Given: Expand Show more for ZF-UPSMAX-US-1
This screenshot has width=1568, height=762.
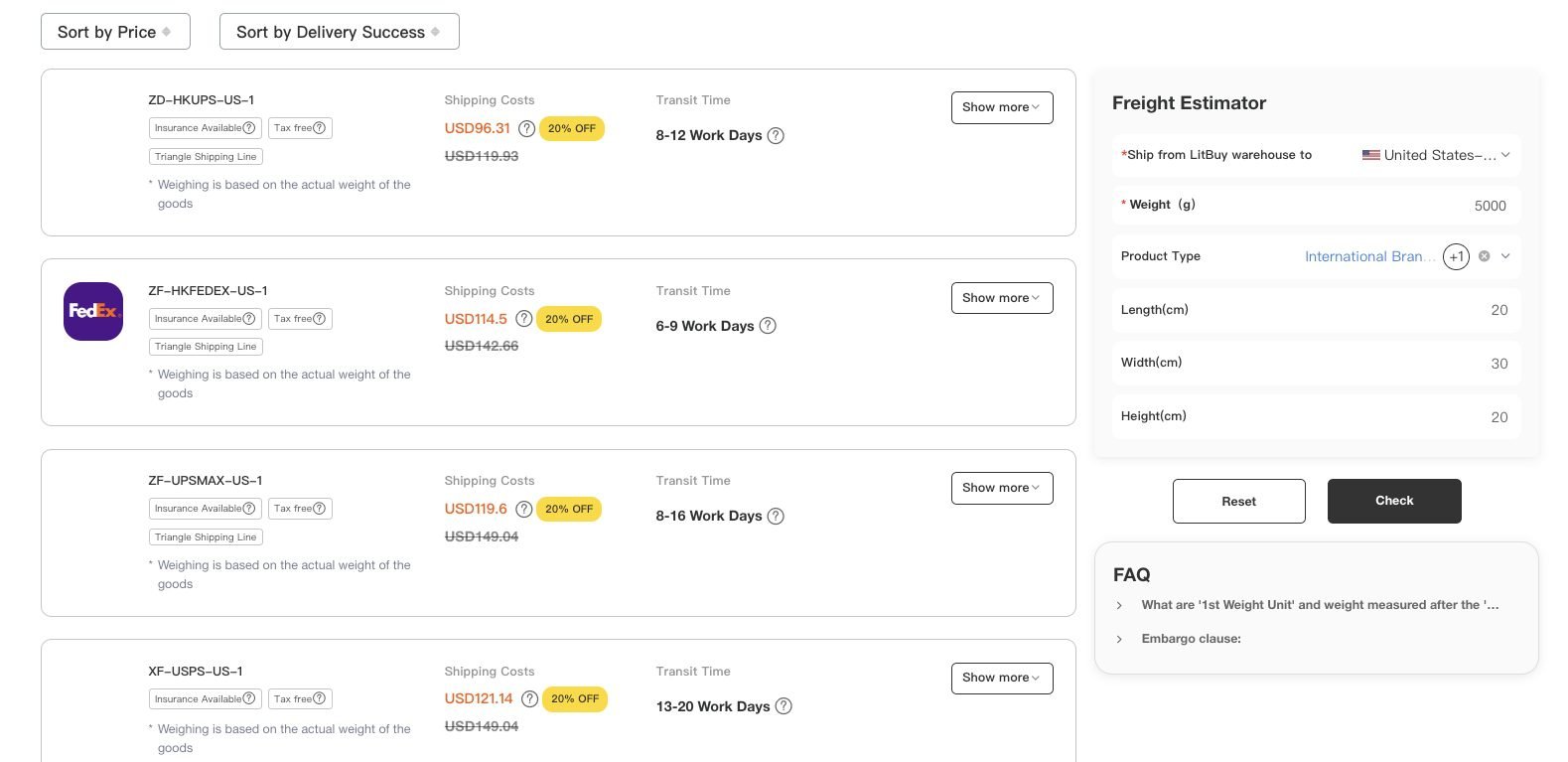Looking at the screenshot, I should (x=1001, y=488).
